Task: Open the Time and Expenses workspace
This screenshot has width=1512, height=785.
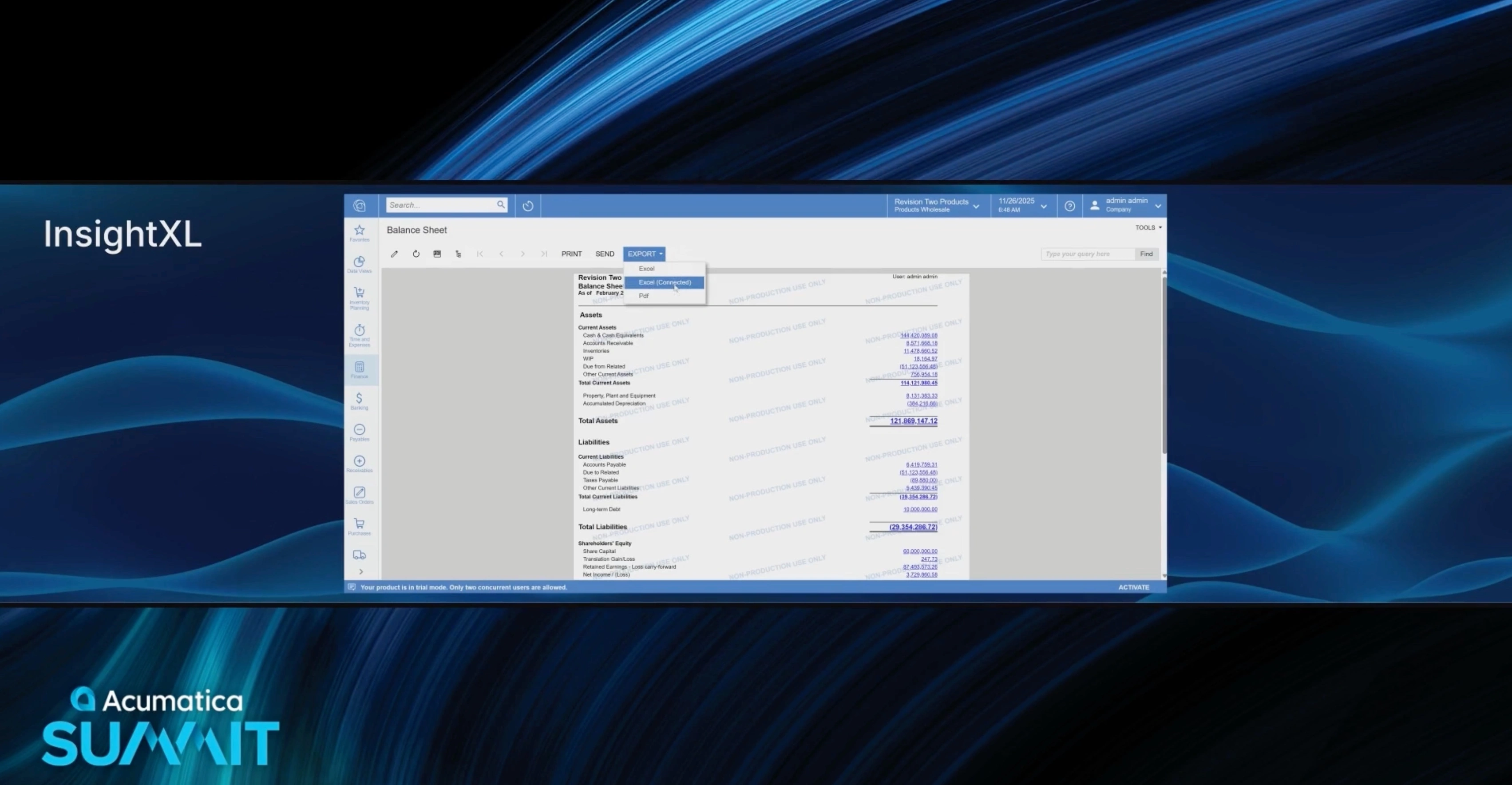Action: tap(359, 335)
